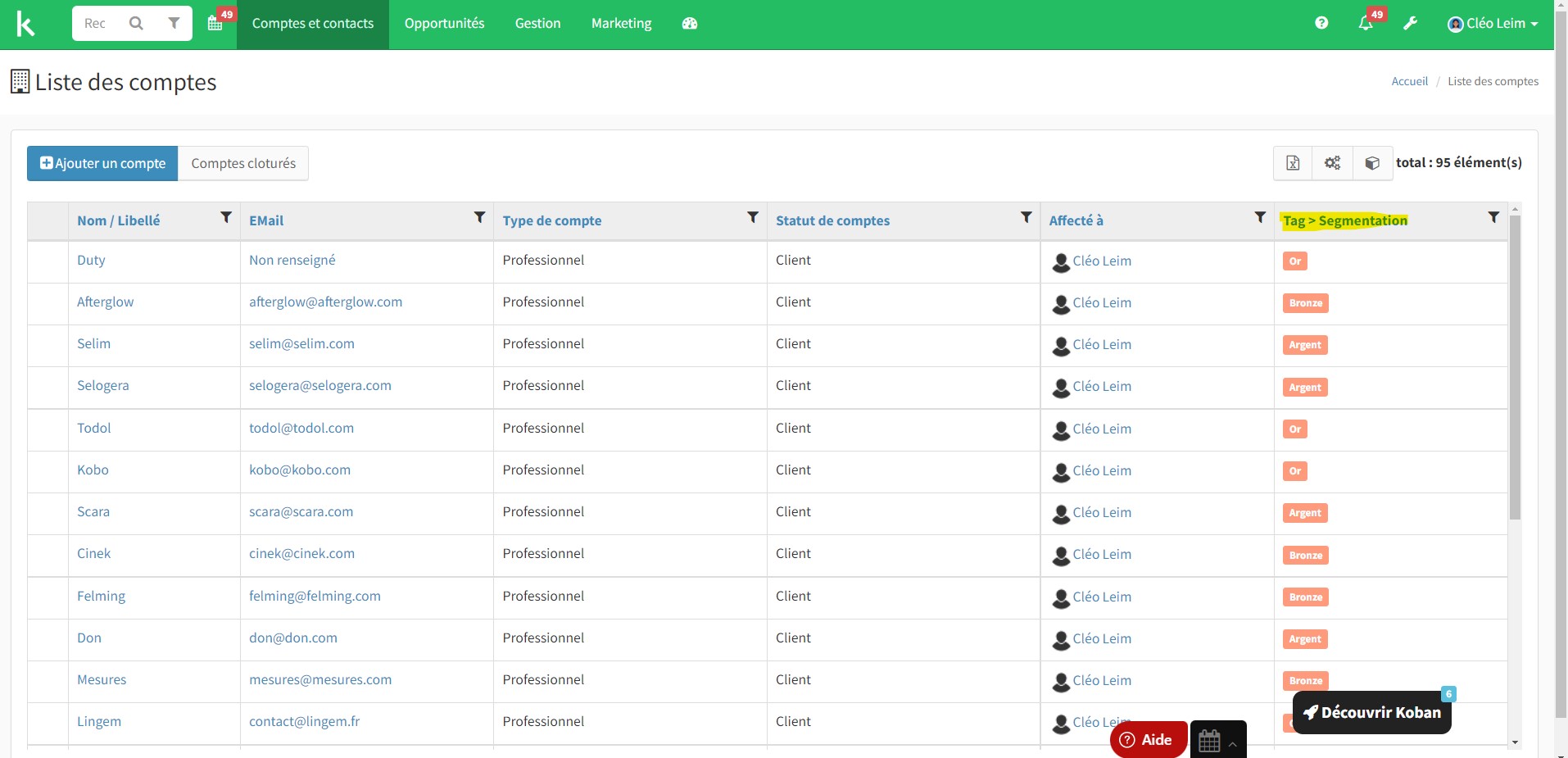1568x758 pixels.
Task: Open the wrench settings icon
Action: 1410,23
